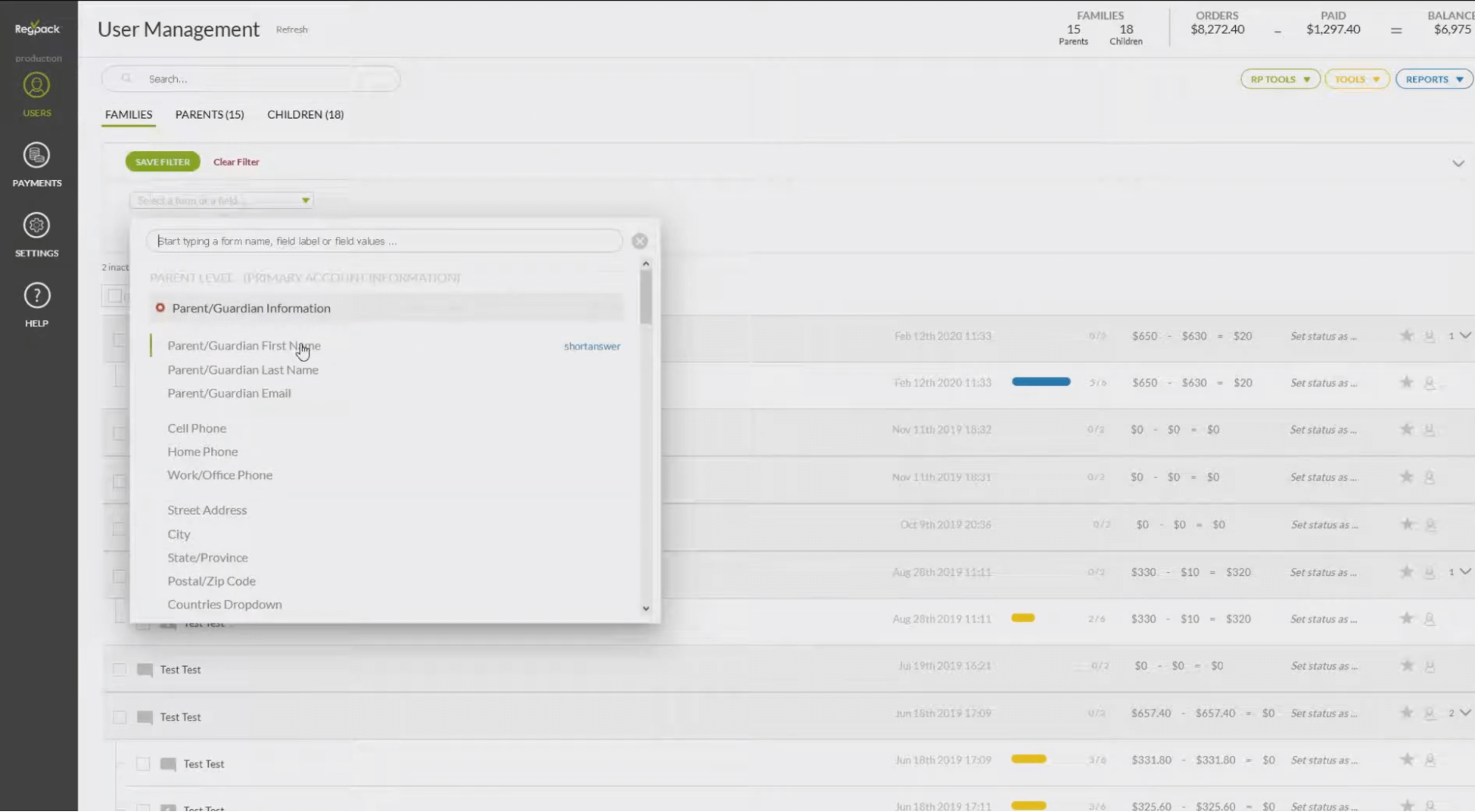Image resolution: width=1475 pixels, height=812 pixels.
Task: Tick checkbox of Jul 19th Test Test row
Action: click(x=120, y=670)
